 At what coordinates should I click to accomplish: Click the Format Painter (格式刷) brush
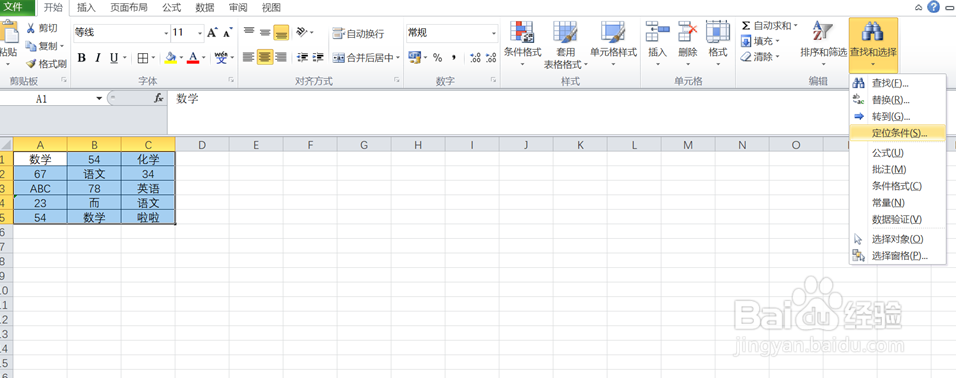(x=46, y=63)
